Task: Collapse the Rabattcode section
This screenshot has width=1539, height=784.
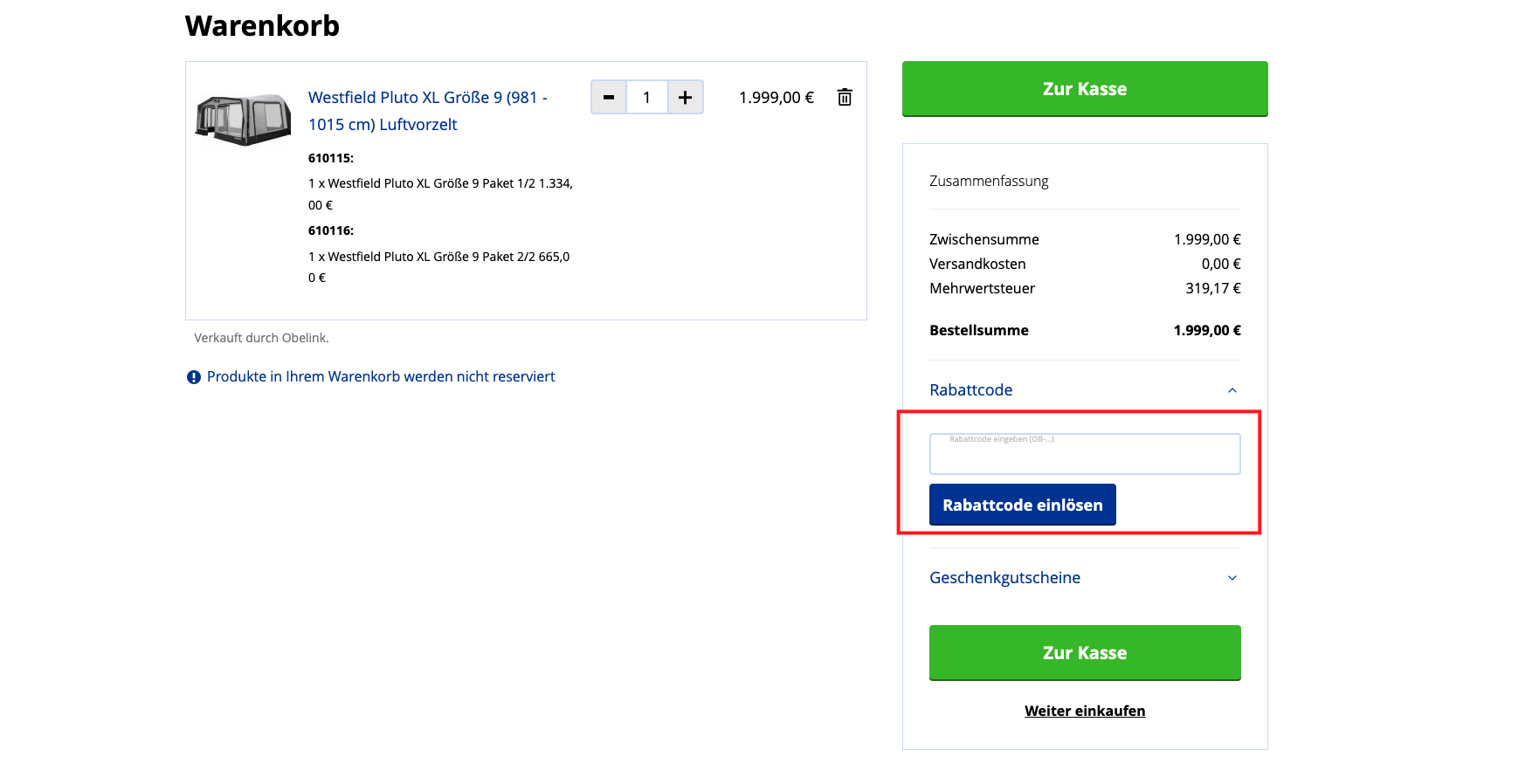Action: [1085, 389]
